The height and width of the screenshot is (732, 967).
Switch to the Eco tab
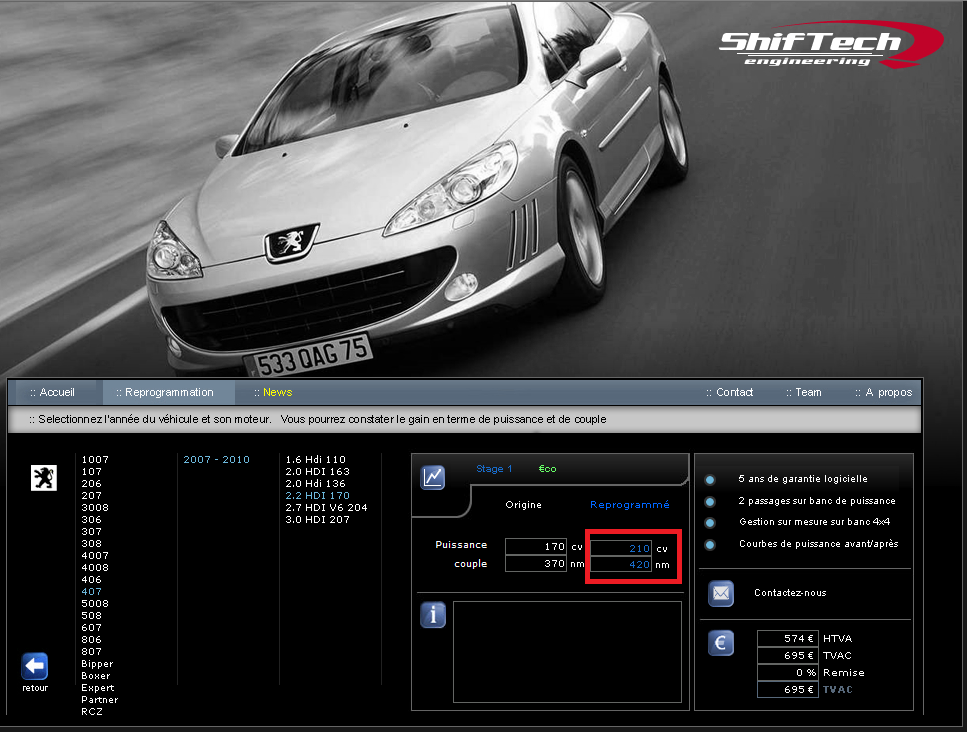(547, 469)
